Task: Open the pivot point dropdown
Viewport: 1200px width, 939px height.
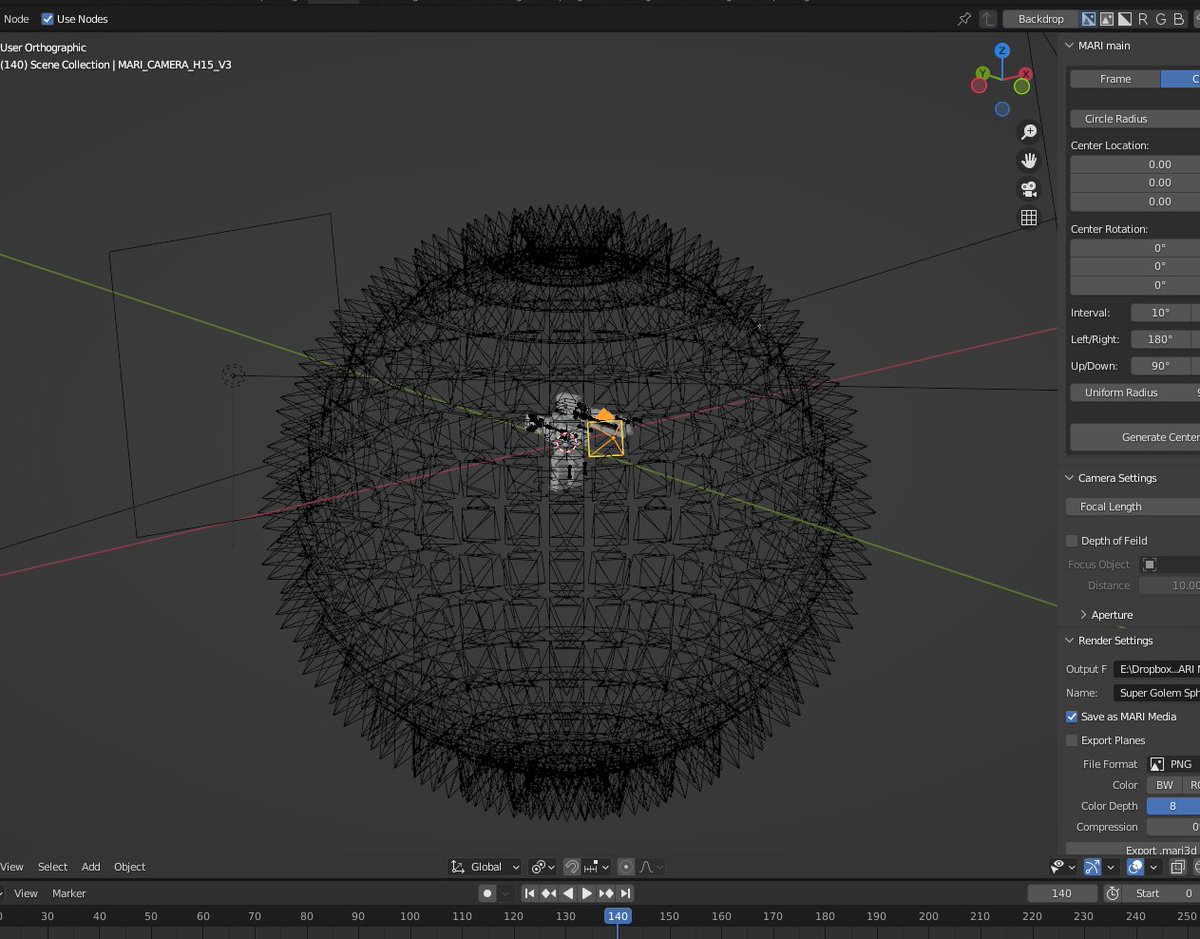Action: point(543,867)
